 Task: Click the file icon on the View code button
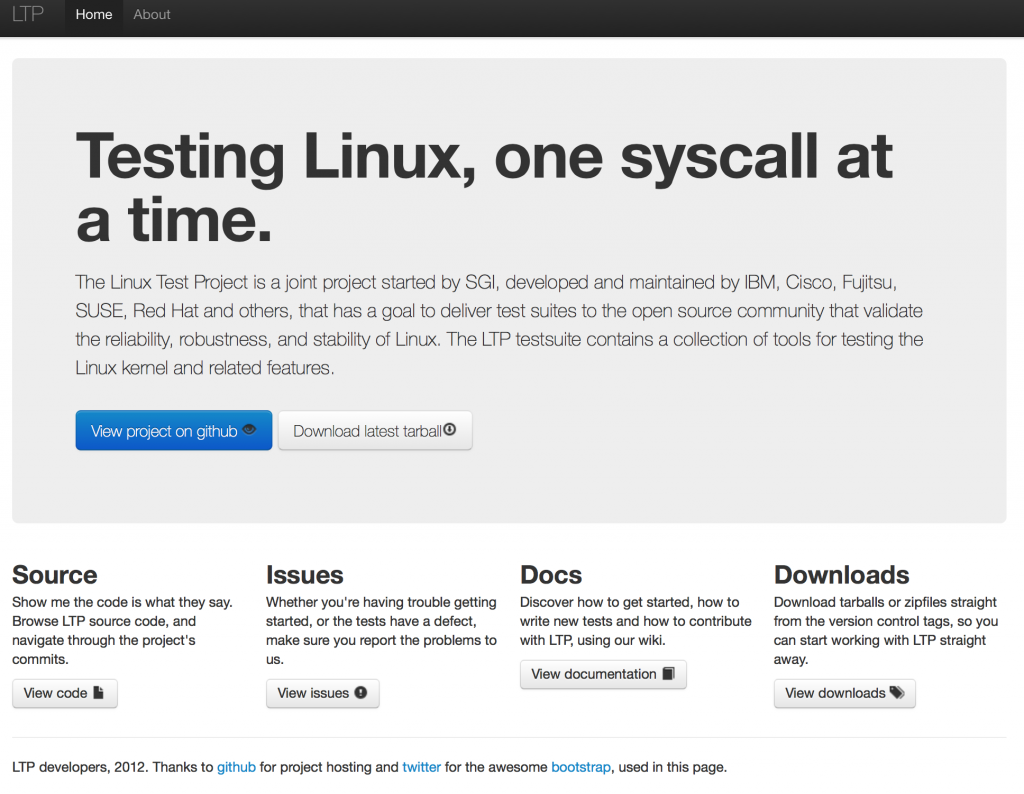(97, 692)
